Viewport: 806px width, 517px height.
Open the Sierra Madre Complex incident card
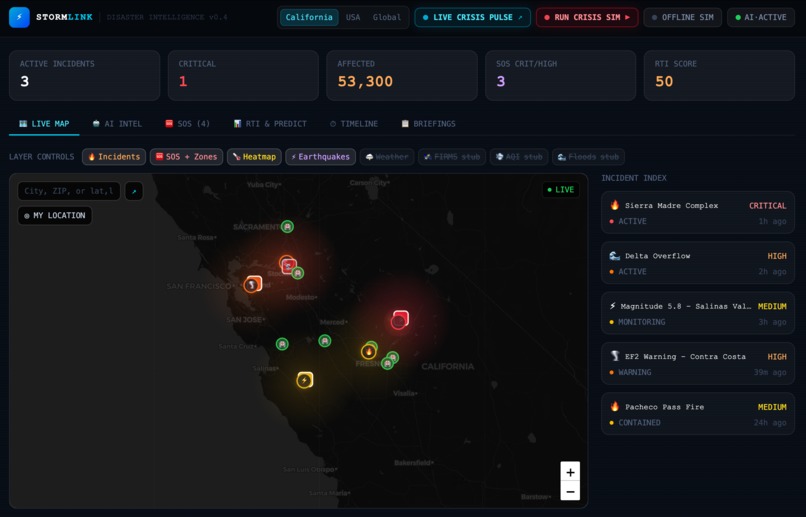(698, 212)
